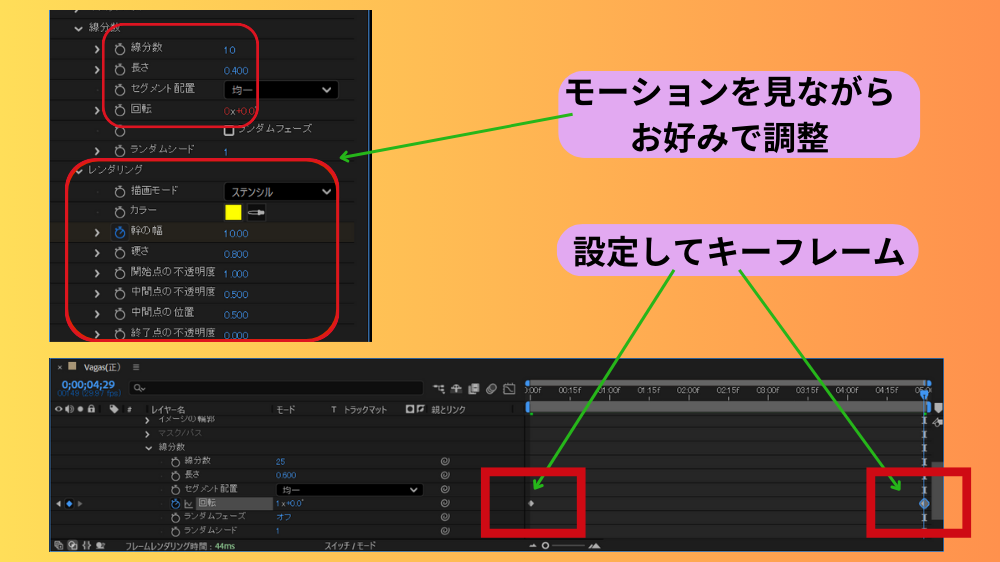Click the composition mini-flowchart icon
The image size is (1000, 562).
pyautogui.click(x=439, y=388)
